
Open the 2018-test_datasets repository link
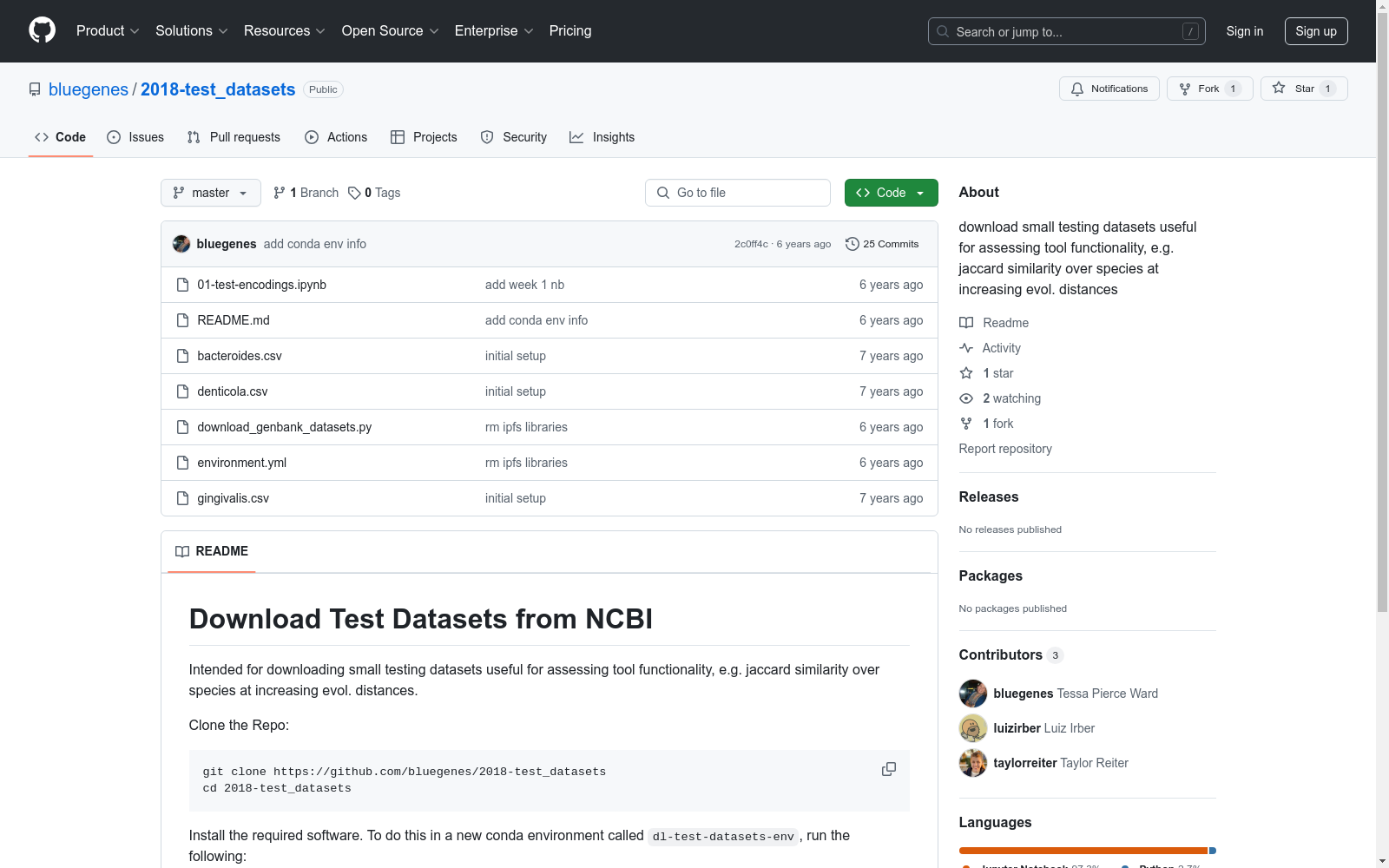[x=218, y=89]
